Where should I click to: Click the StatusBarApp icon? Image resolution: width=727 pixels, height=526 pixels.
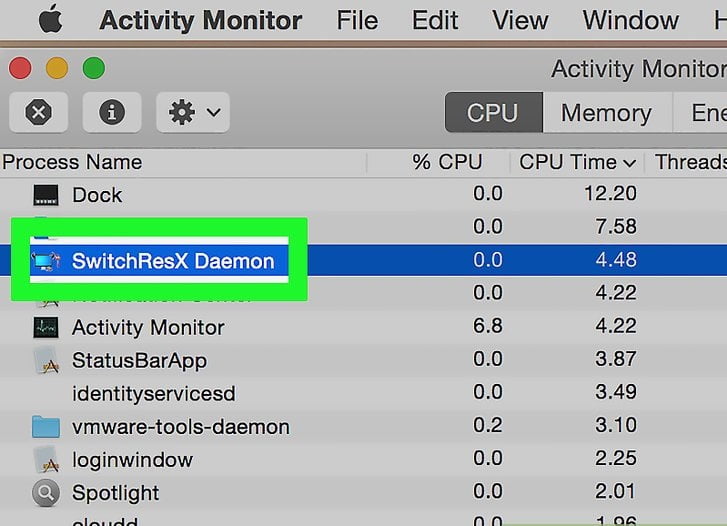[x=46, y=361]
